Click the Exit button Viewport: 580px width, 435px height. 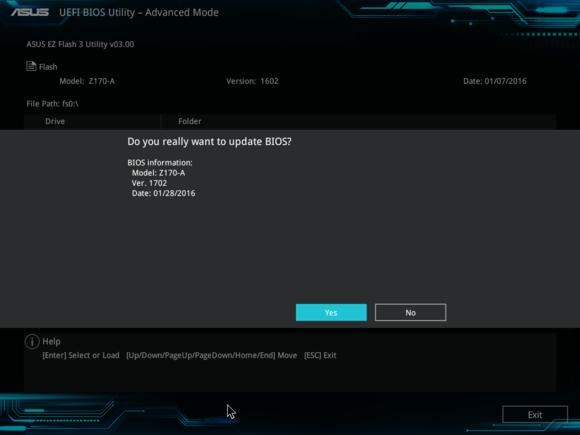[535, 415]
